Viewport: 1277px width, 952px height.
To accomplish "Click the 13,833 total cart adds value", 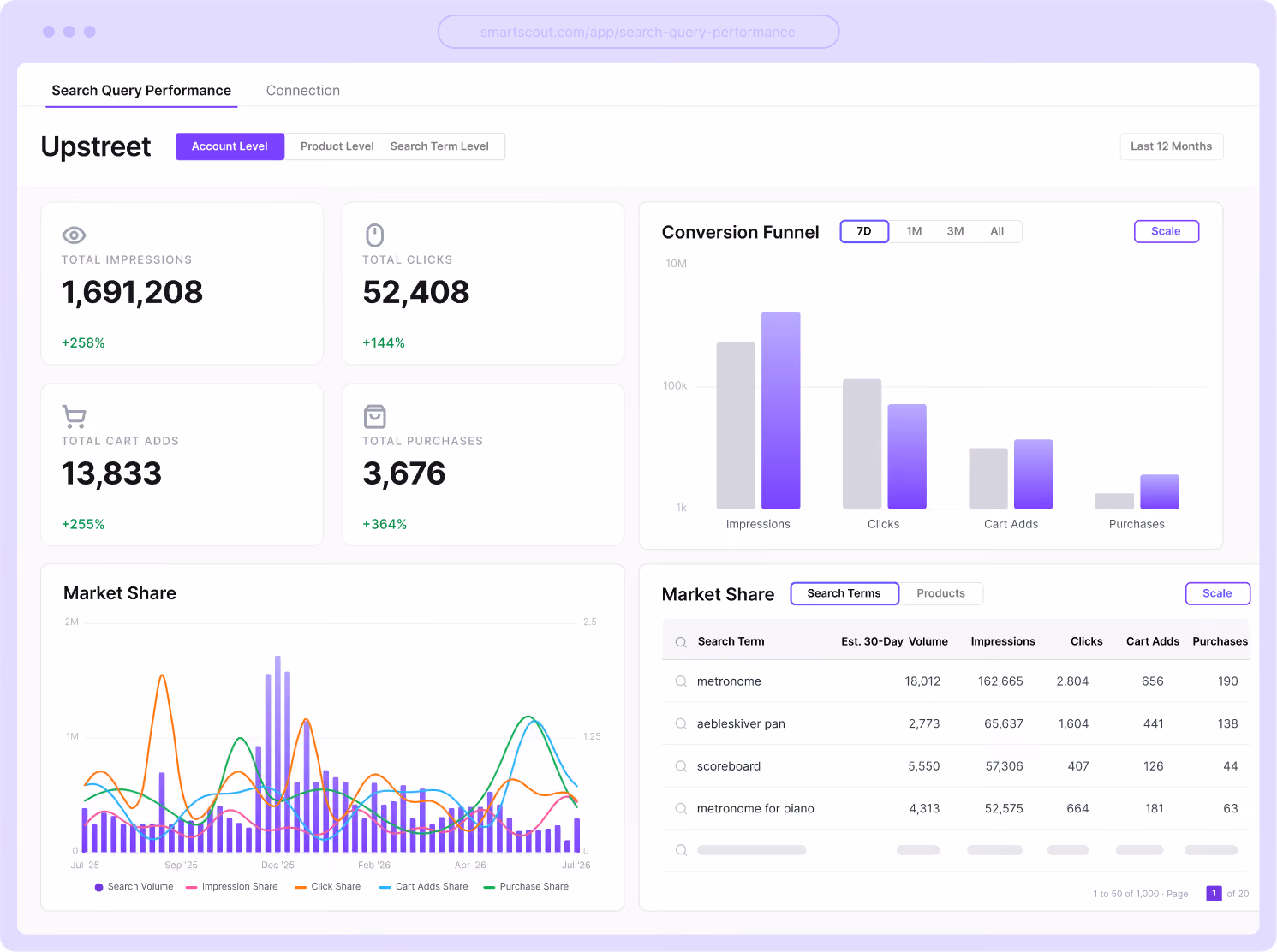I will click(111, 474).
